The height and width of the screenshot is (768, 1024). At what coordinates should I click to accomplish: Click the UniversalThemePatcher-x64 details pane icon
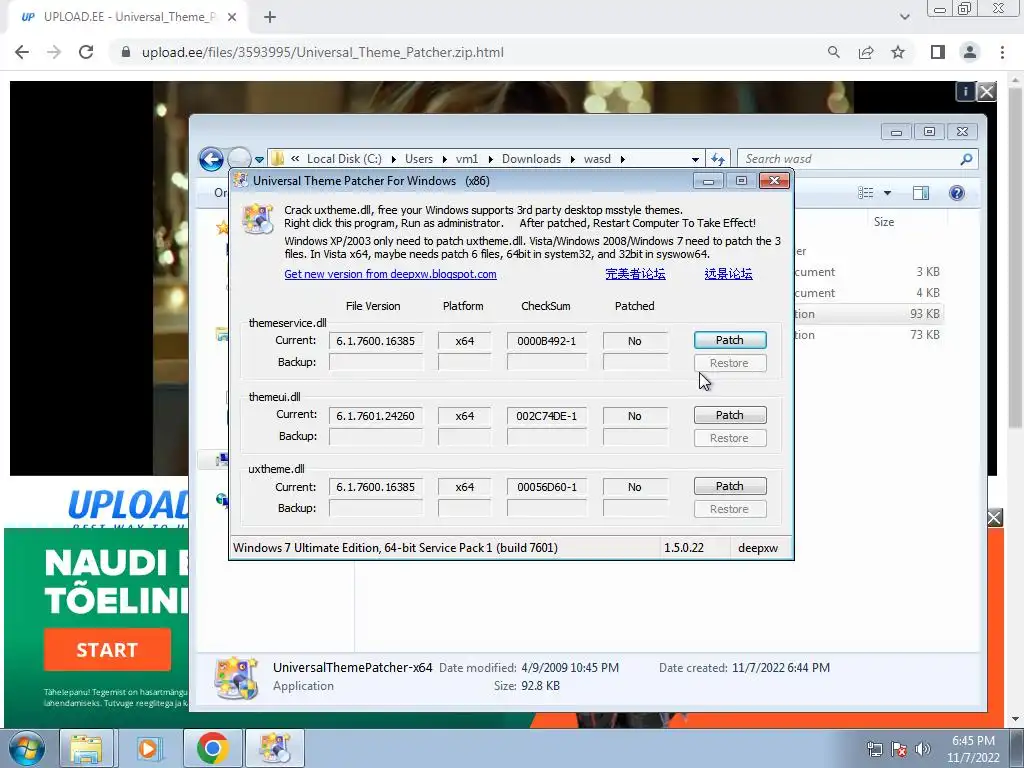(236, 678)
